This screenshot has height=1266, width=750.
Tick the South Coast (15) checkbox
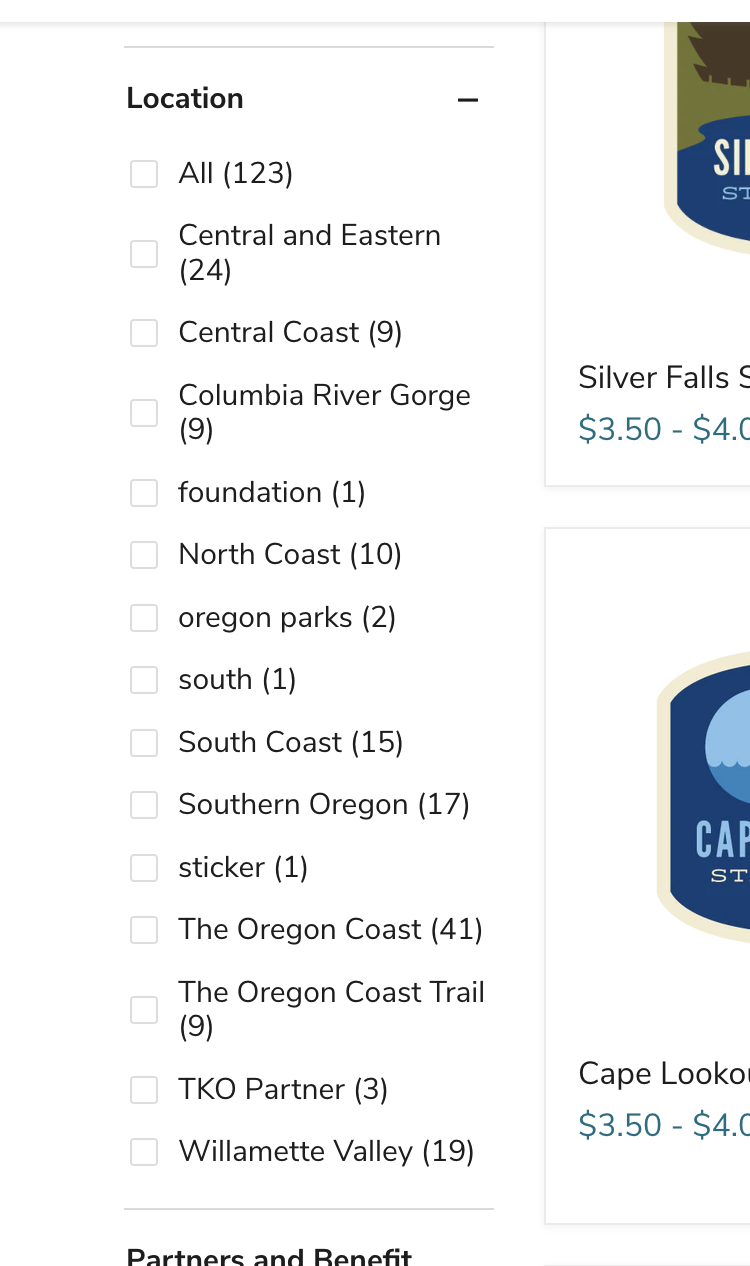pyautogui.click(x=144, y=743)
